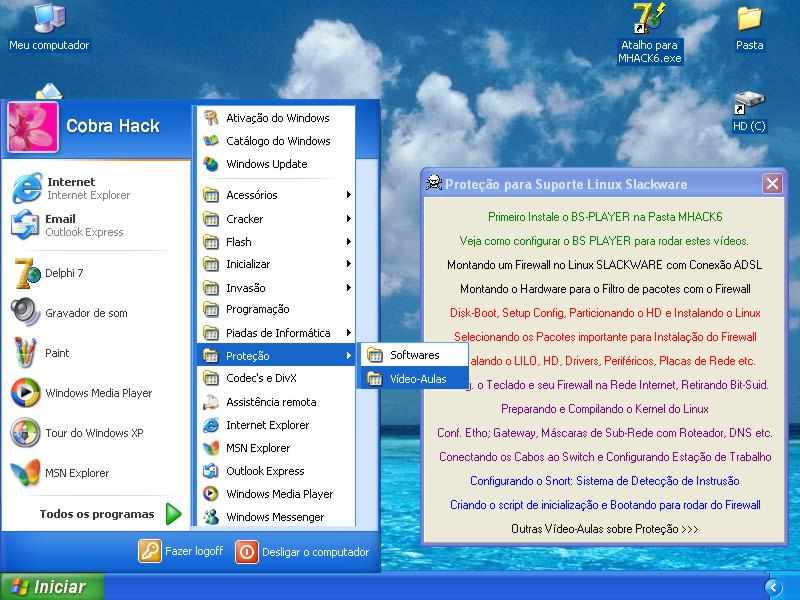Expand the Piadas de Informática folder

(277, 333)
